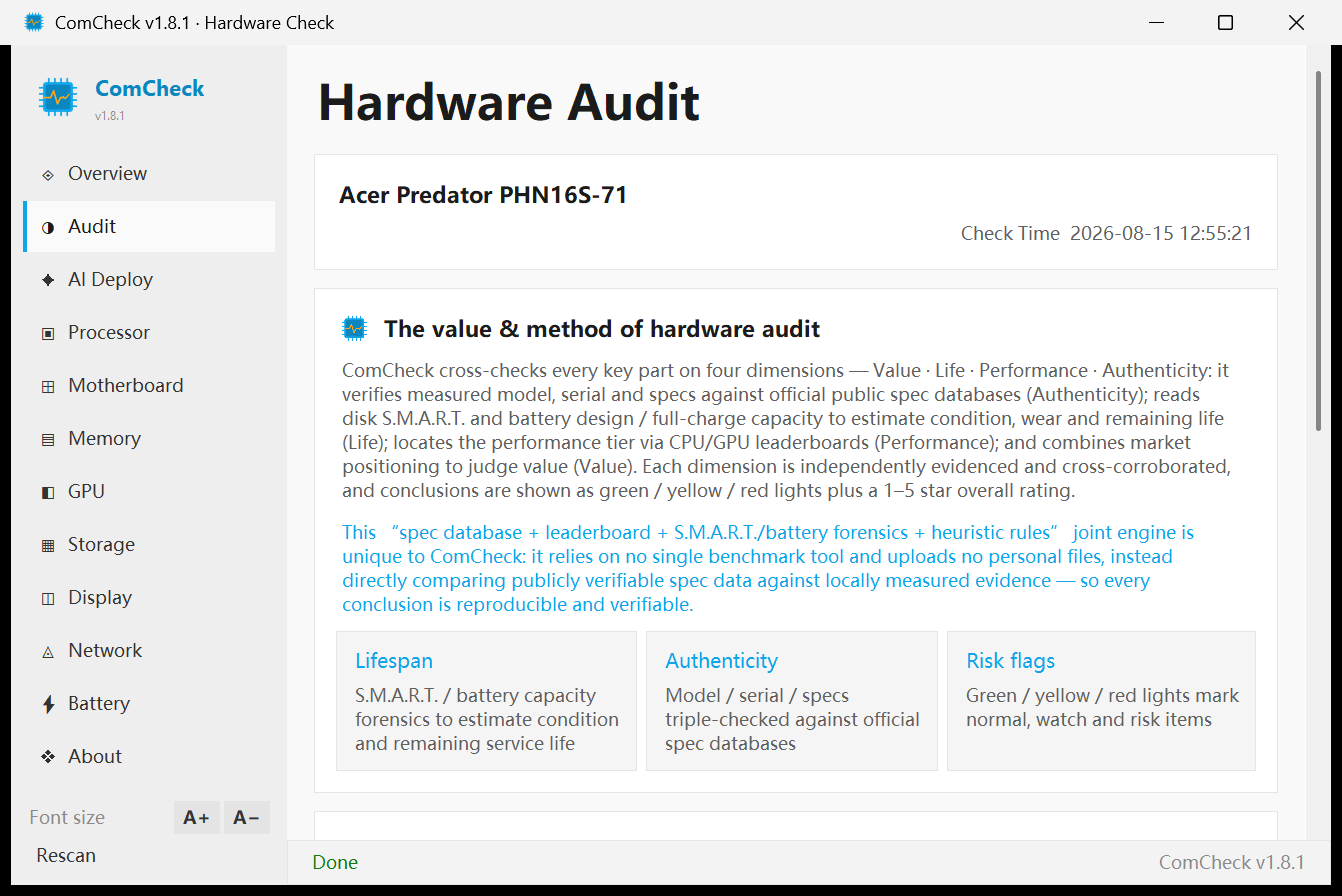The height and width of the screenshot is (896, 1342).
Task: Go to the Network page
Action: (149, 651)
